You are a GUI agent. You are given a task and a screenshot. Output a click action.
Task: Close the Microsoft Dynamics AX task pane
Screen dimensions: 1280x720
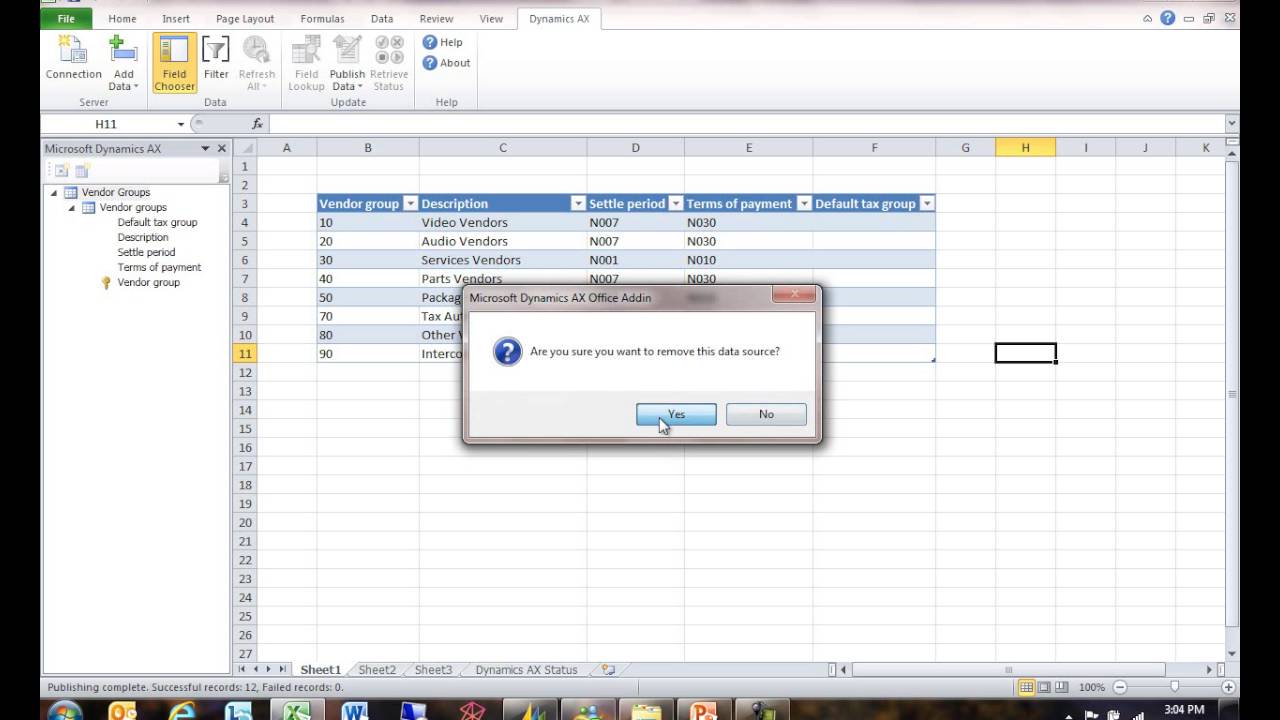(x=222, y=148)
